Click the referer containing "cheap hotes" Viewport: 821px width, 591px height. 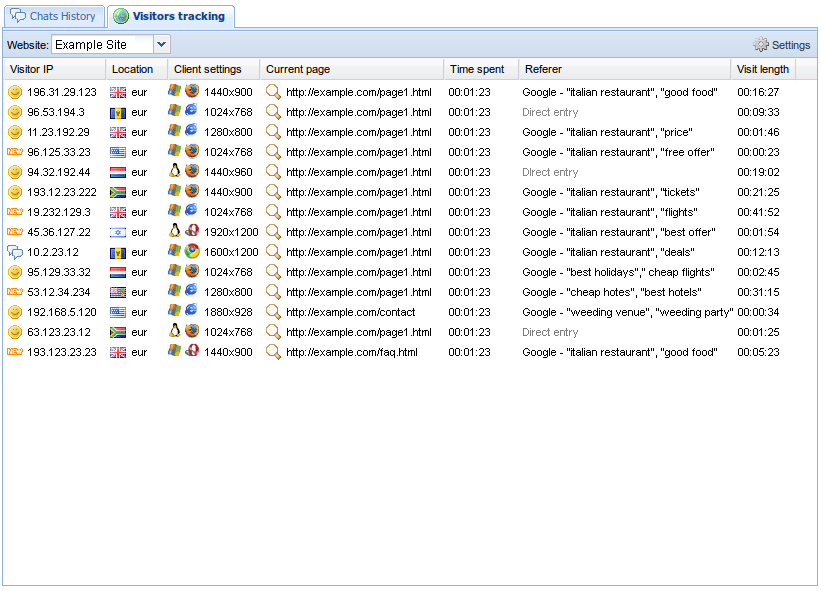tap(612, 292)
